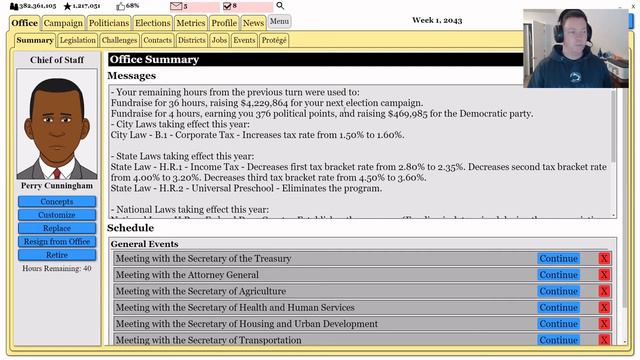The width and height of the screenshot is (640, 360).
Task: Open the mail envelope messages icon
Action: [x=176, y=6]
